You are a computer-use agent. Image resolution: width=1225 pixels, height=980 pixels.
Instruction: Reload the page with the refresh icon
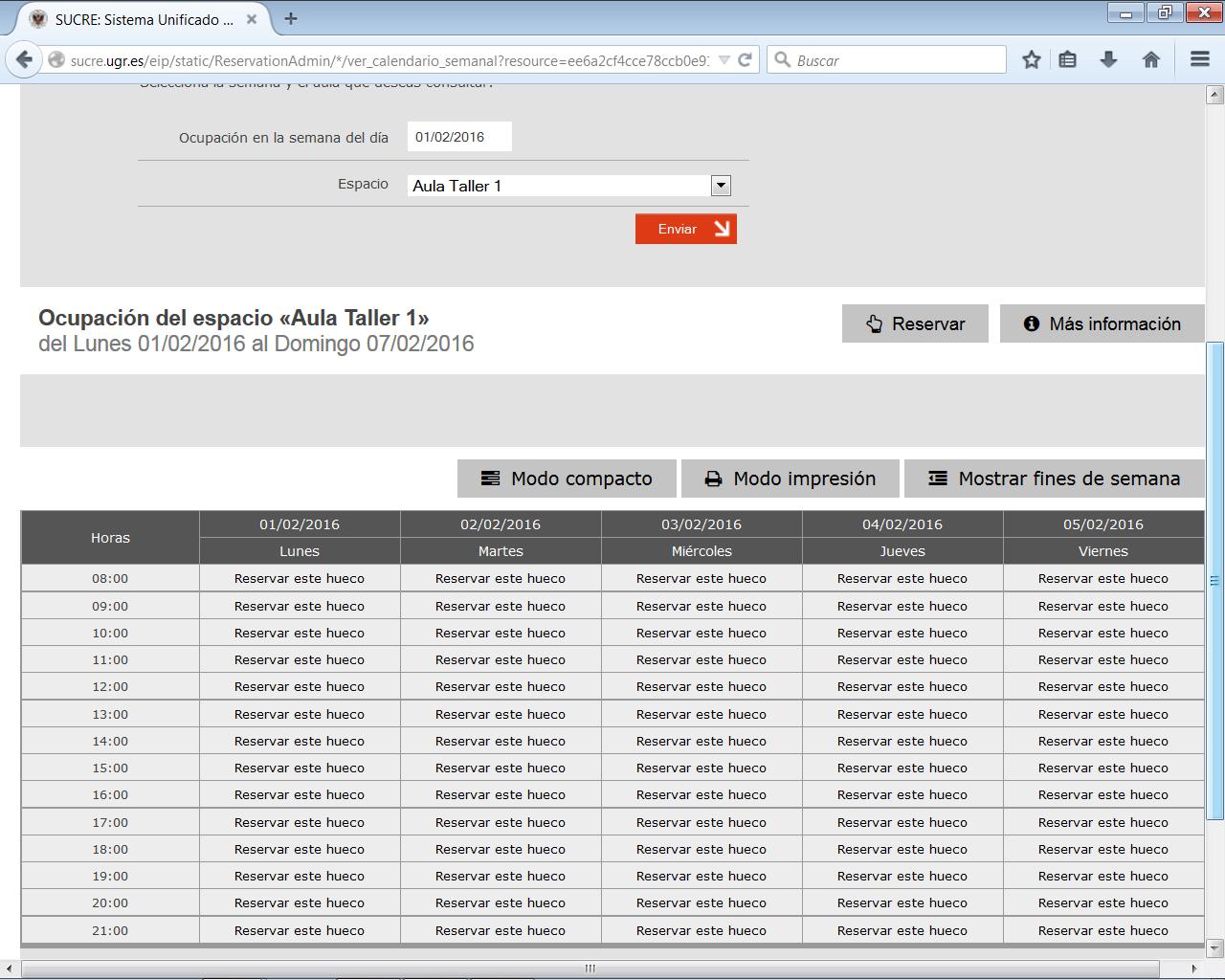(745, 59)
